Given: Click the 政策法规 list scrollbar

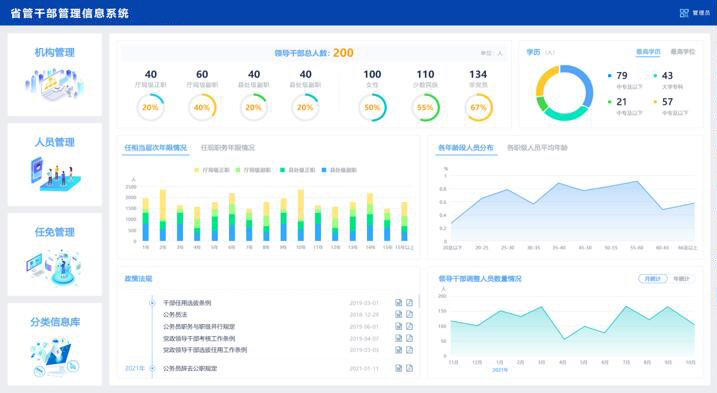Looking at the screenshot, I should pos(419,301).
